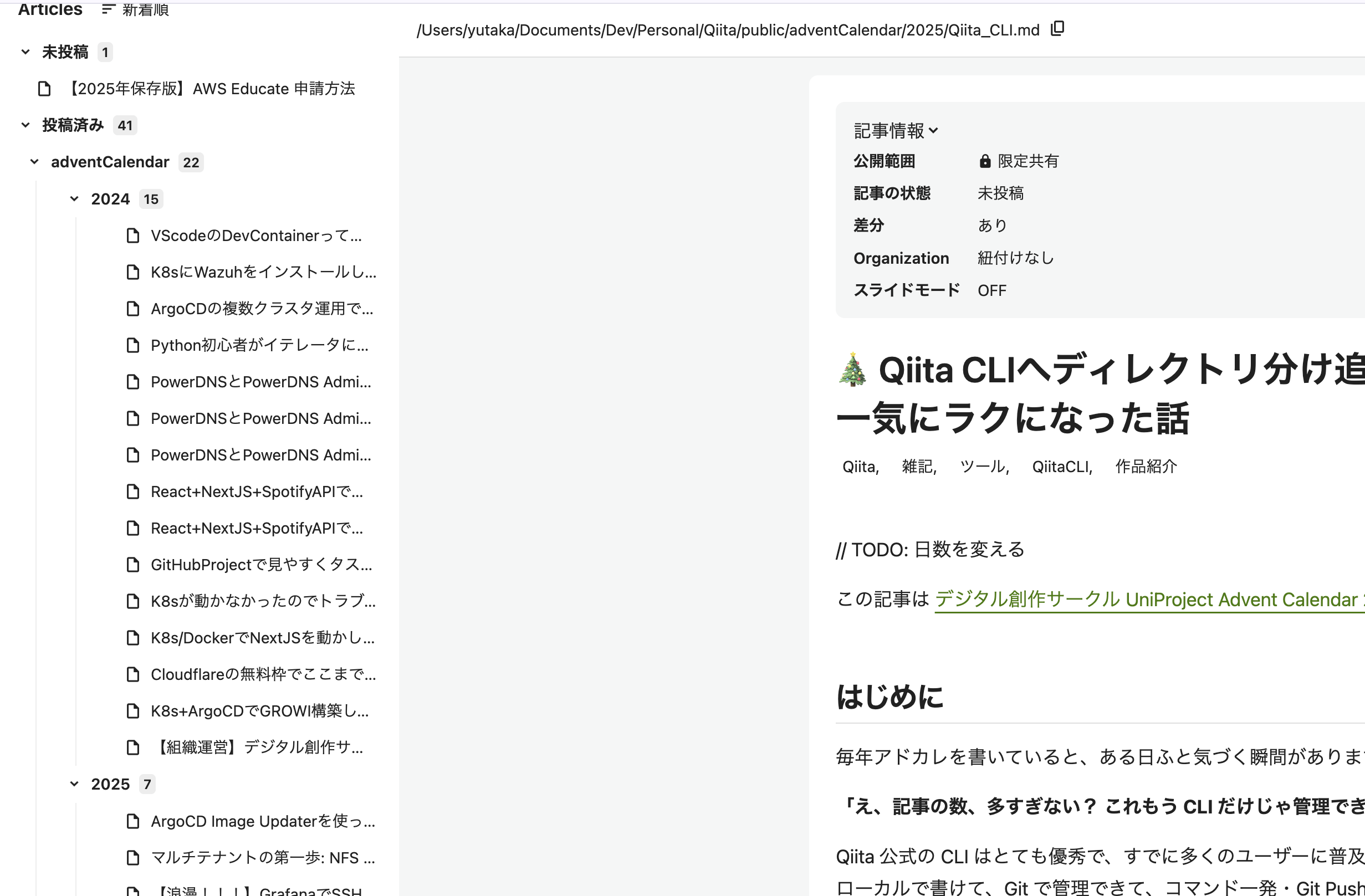Collapse the 未投稿 section
Image resolution: width=1365 pixels, height=896 pixels.
pos(25,52)
